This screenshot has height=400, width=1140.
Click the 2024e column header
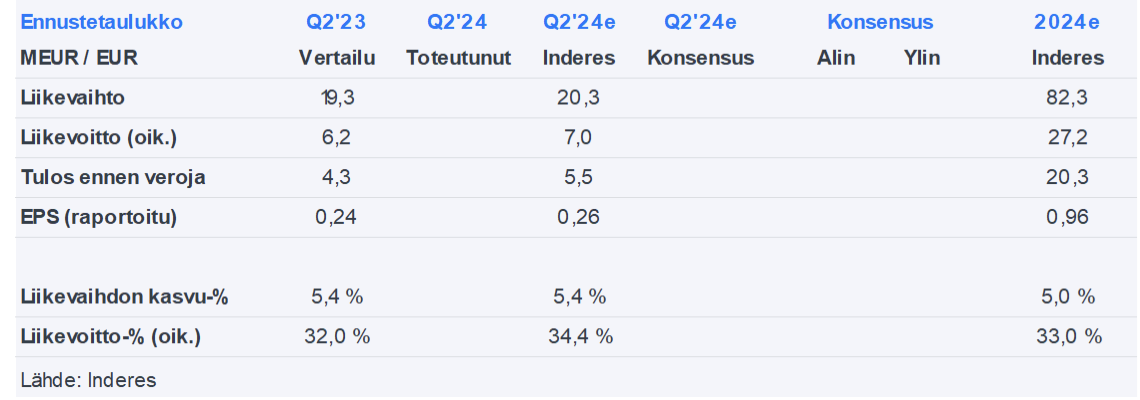1068,22
